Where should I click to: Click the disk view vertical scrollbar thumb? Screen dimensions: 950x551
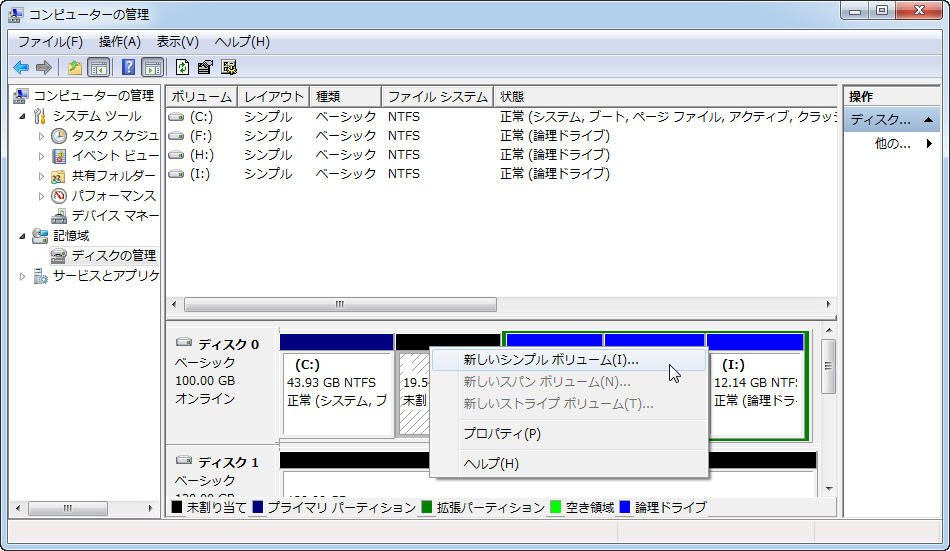coord(828,366)
